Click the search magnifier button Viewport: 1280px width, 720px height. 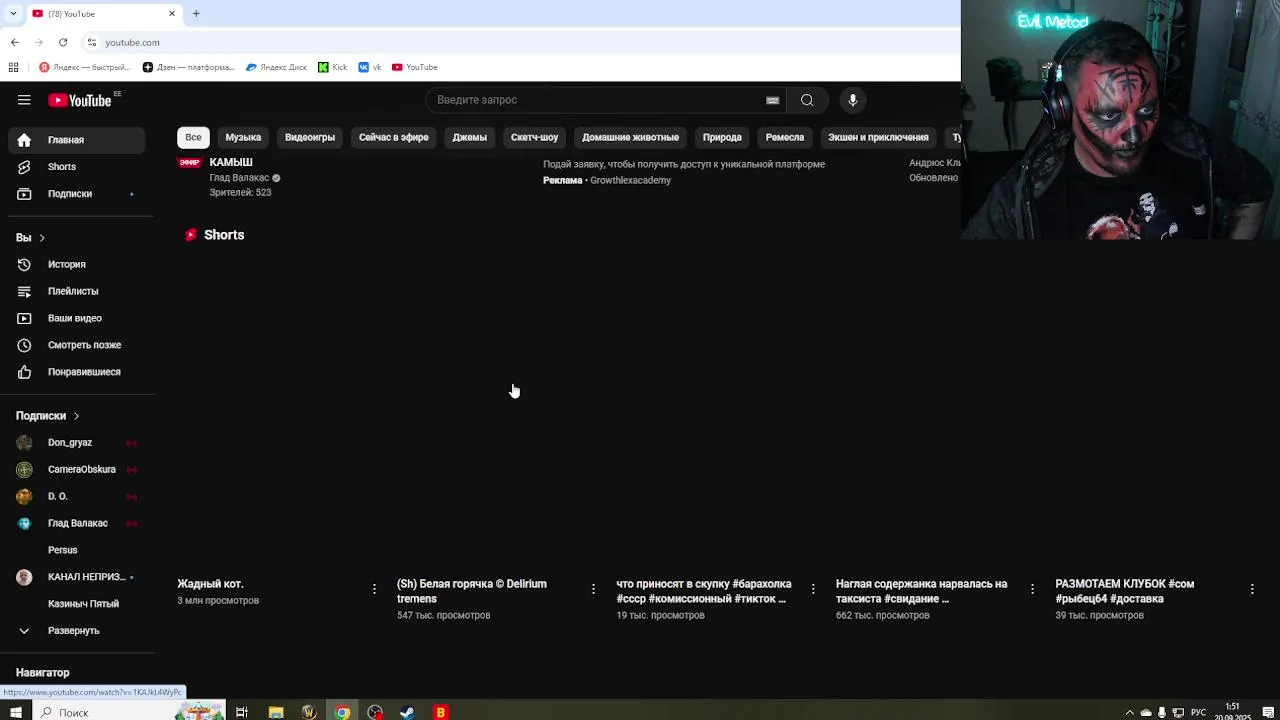click(x=807, y=100)
